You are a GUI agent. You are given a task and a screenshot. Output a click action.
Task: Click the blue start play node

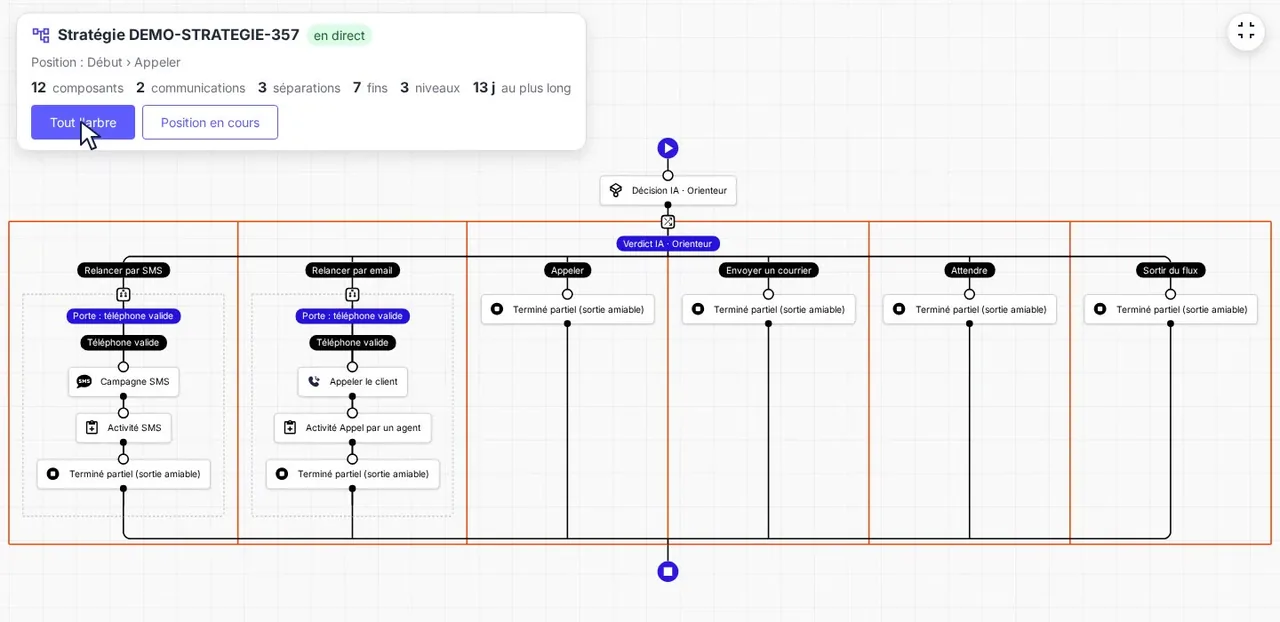pyautogui.click(x=668, y=148)
